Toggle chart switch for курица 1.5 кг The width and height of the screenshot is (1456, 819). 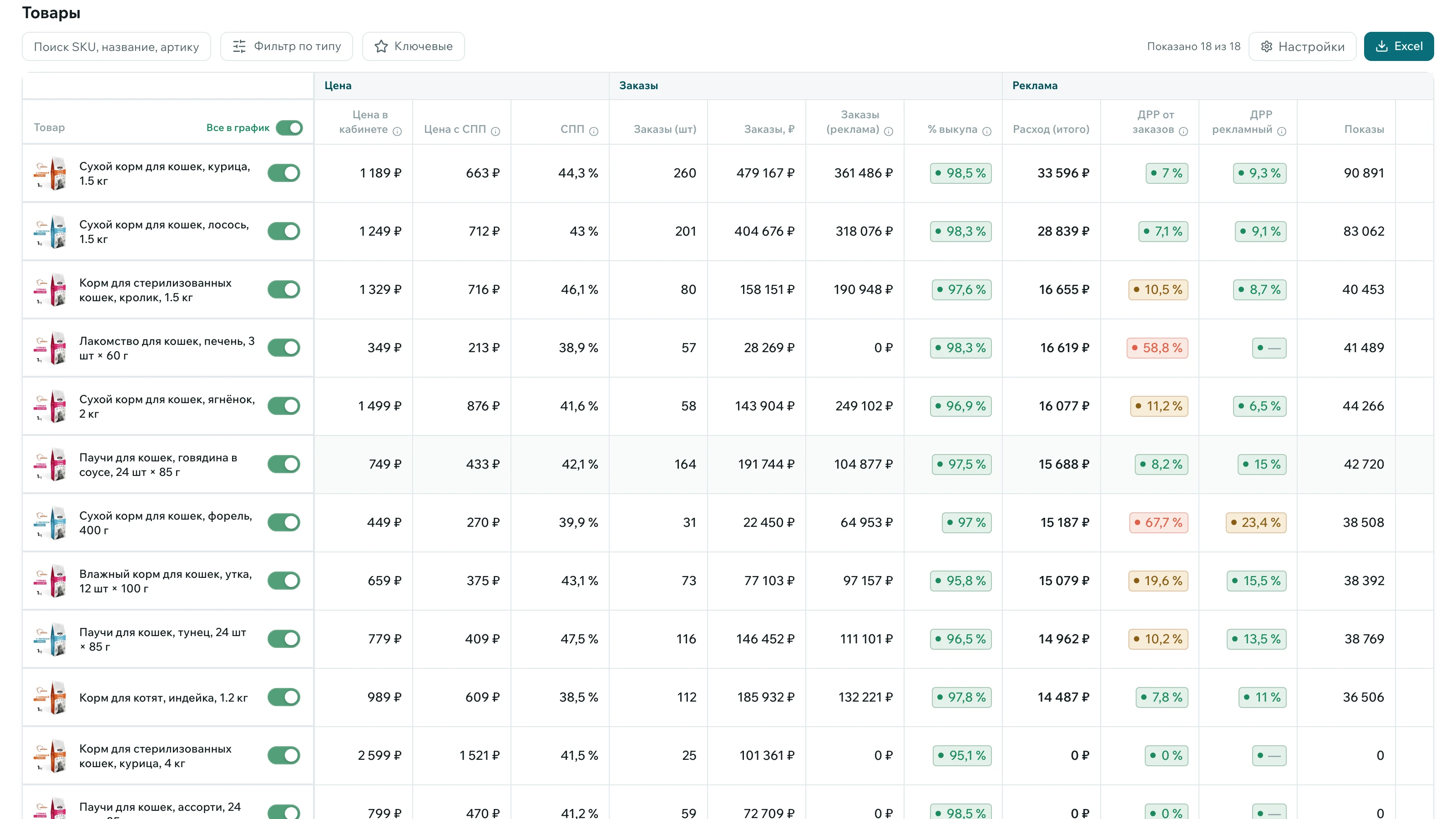pos(284,173)
